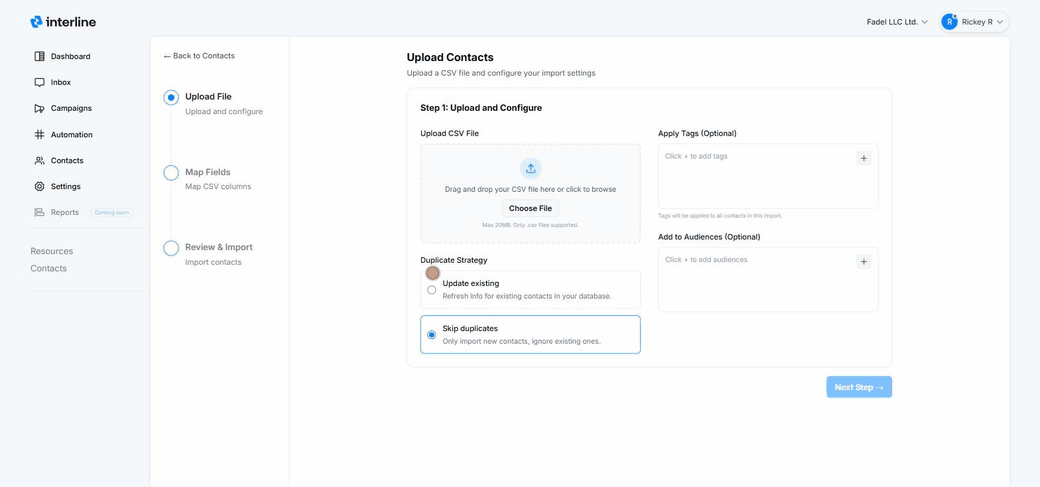
Task: Click the upload arrow icon in dropzone
Action: tap(531, 169)
